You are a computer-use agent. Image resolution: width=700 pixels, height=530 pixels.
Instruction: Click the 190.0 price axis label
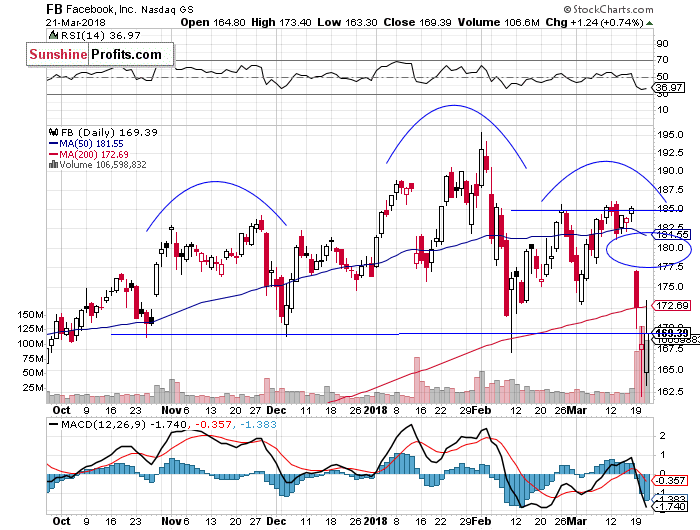click(670, 171)
